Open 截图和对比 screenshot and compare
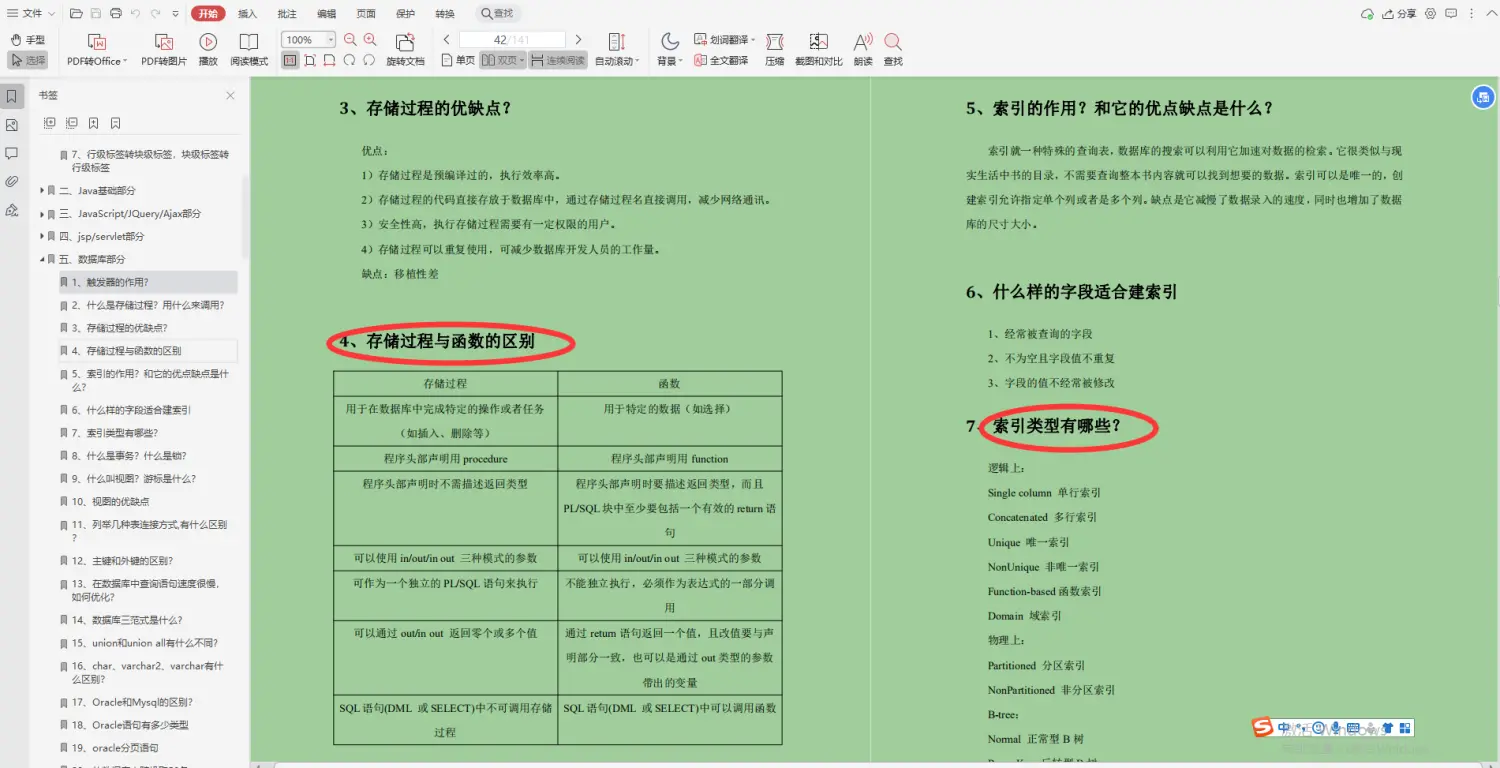This screenshot has height=768, width=1500. pos(819,50)
